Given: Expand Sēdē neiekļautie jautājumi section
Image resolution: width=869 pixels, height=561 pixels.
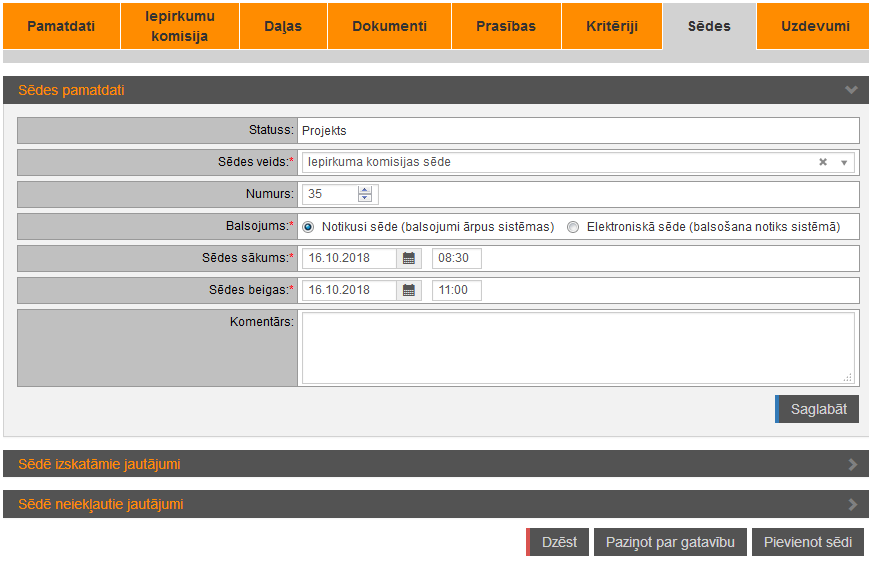Looking at the screenshot, I should 852,504.
